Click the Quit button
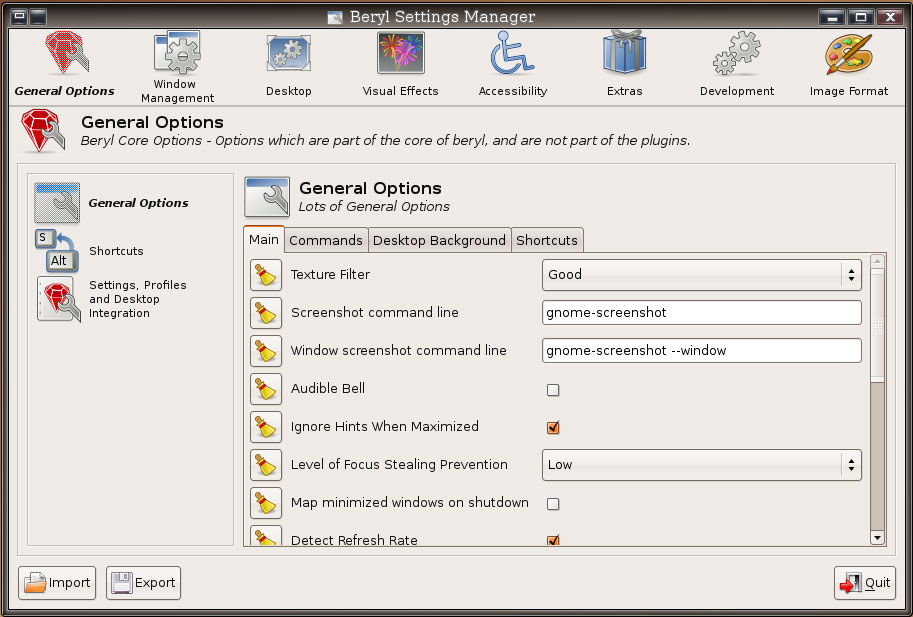The image size is (913, 617). 865,583
